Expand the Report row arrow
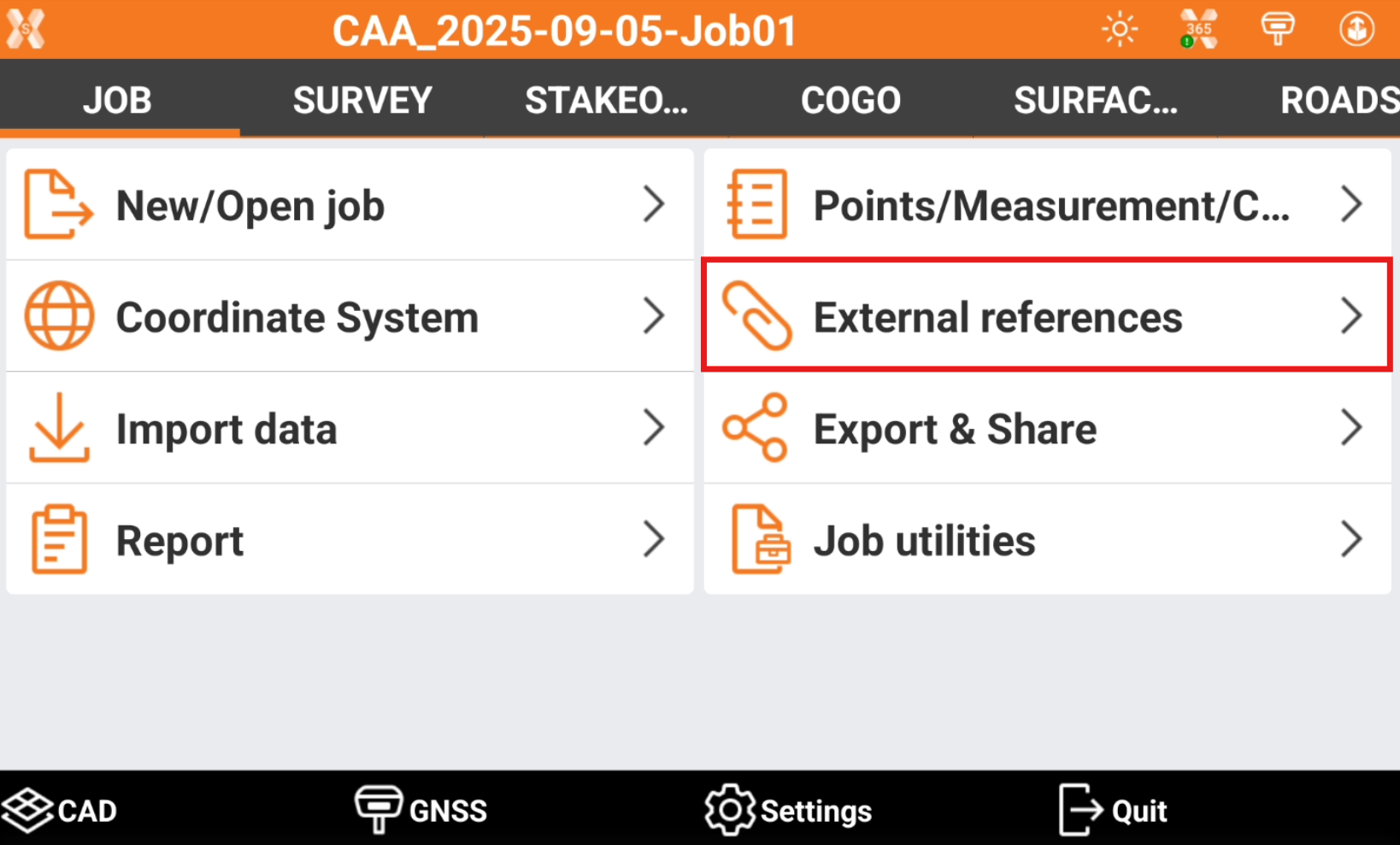1400x845 pixels. [654, 540]
